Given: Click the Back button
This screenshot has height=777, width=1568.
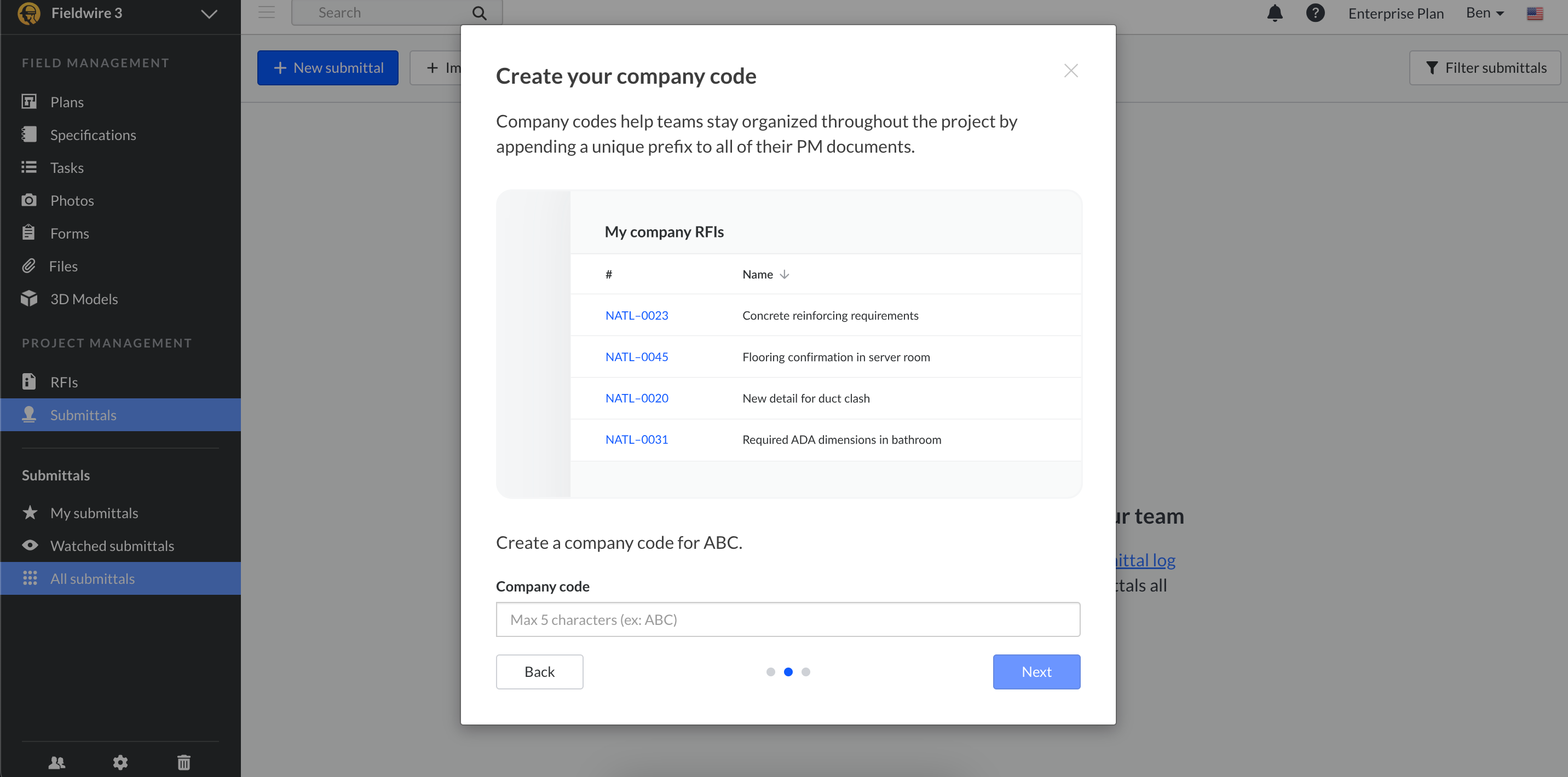Looking at the screenshot, I should click(539, 672).
